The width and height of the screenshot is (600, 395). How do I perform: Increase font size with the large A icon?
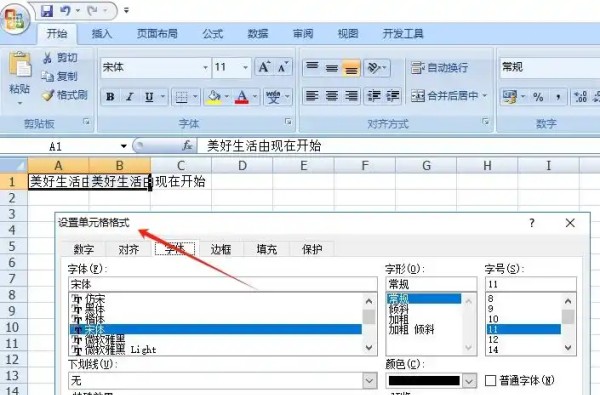click(x=264, y=67)
